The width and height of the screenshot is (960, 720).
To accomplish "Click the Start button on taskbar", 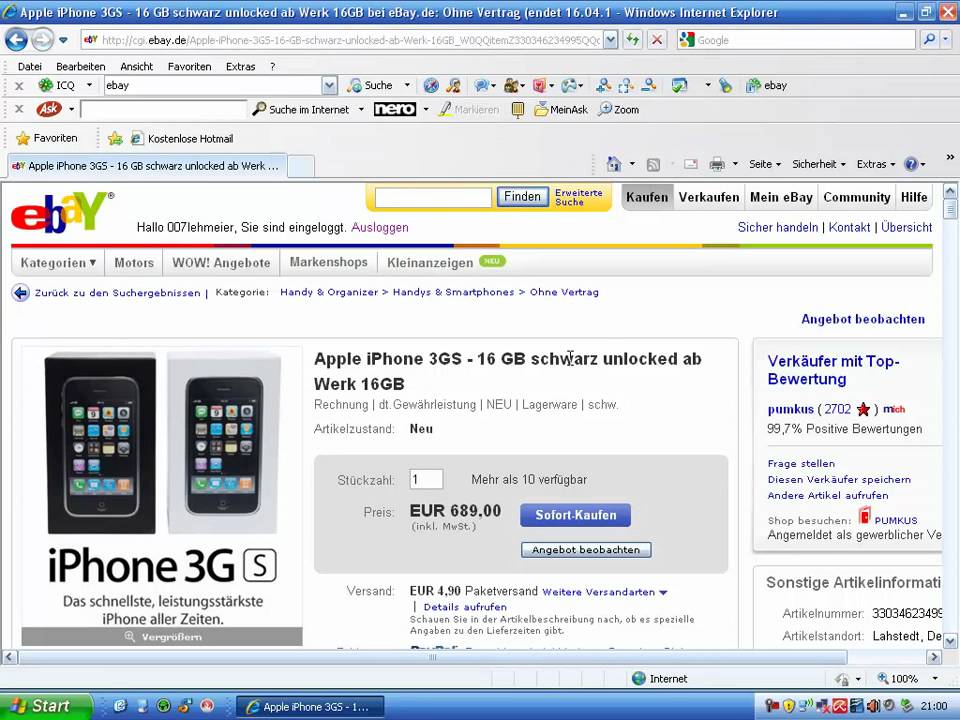I will tap(46, 706).
